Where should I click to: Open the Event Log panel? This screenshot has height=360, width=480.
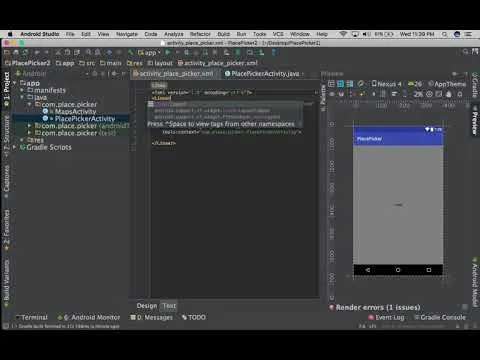pyautogui.click(x=386, y=317)
